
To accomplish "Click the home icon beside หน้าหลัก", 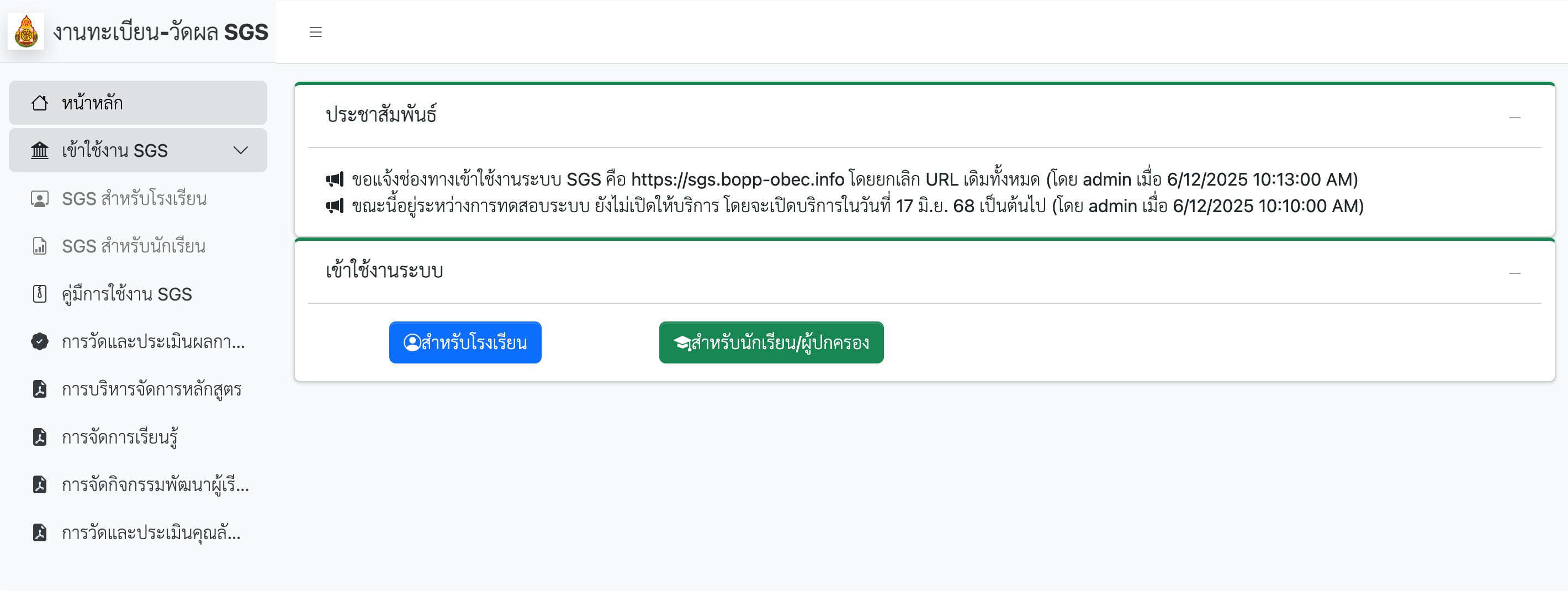I will pyautogui.click(x=40, y=103).
